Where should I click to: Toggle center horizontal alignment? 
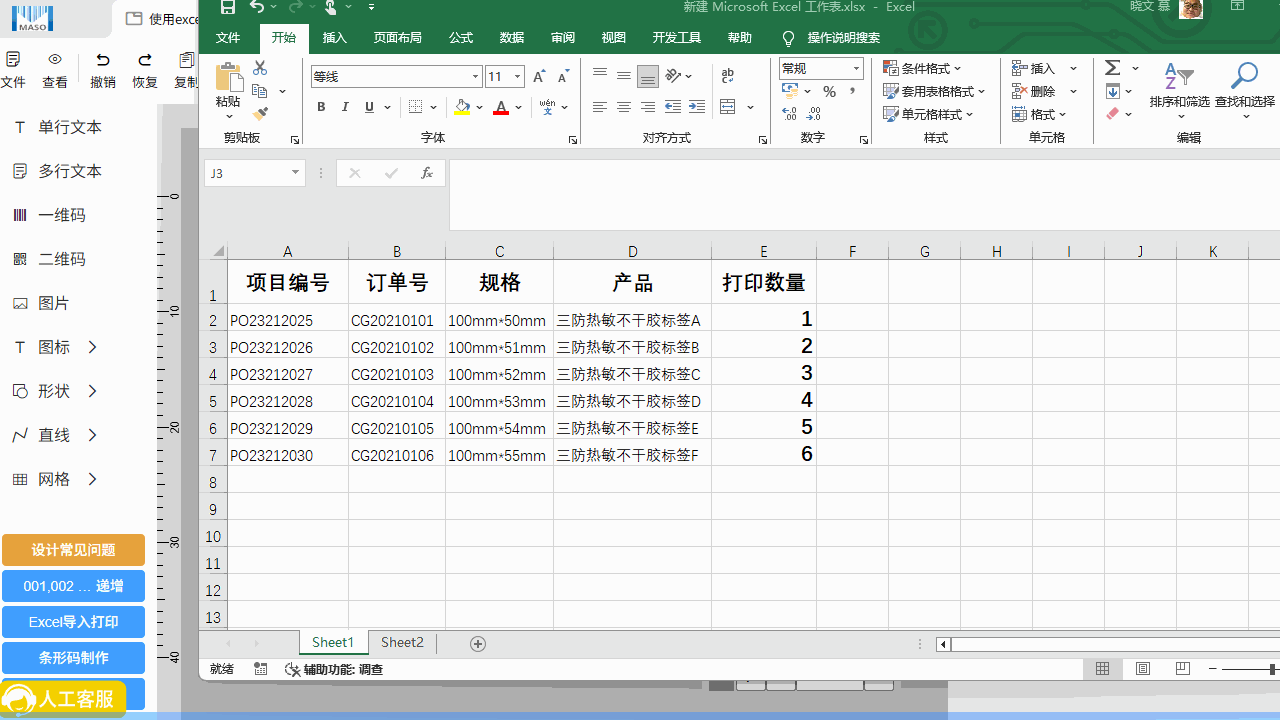pos(624,107)
